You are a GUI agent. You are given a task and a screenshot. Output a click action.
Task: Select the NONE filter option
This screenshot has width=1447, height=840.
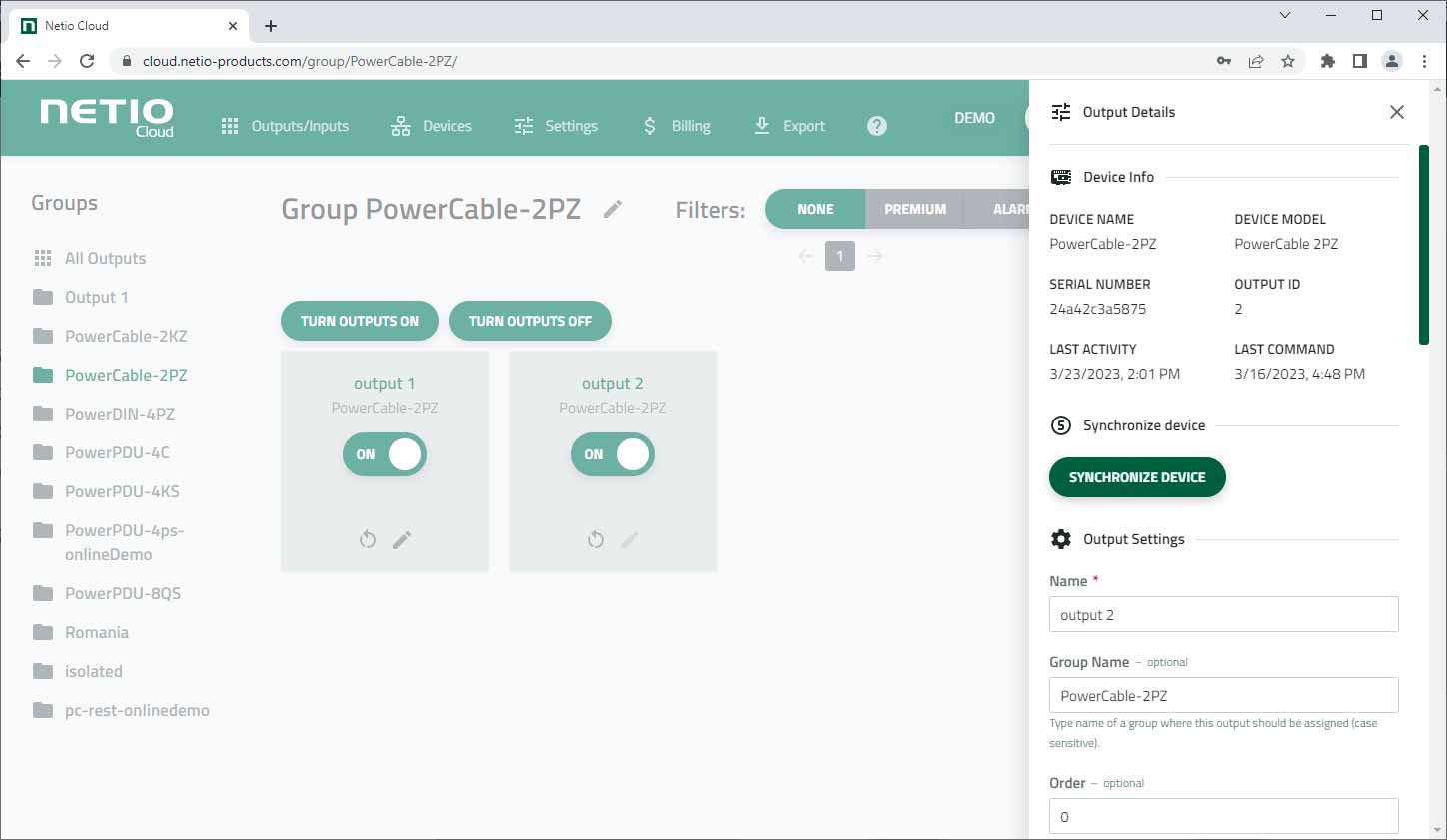(815, 209)
